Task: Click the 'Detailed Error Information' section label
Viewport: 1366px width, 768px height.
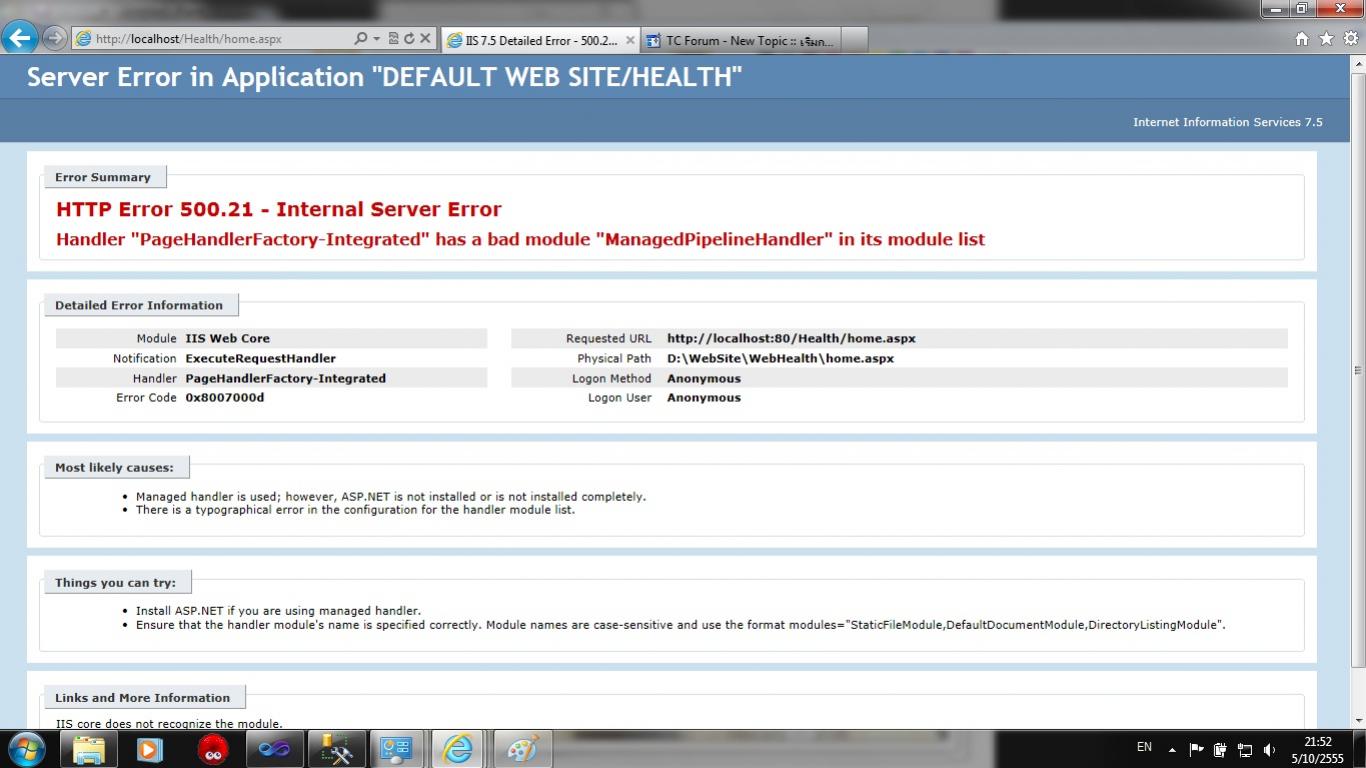Action: 139,305
